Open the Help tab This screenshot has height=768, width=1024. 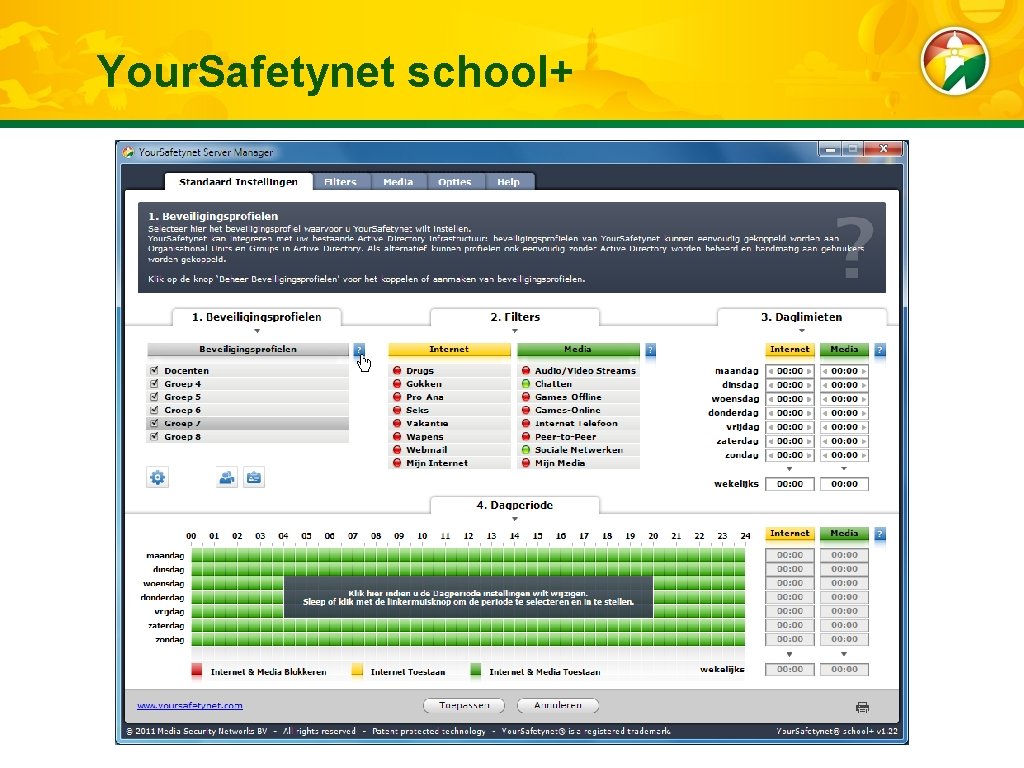(509, 182)
